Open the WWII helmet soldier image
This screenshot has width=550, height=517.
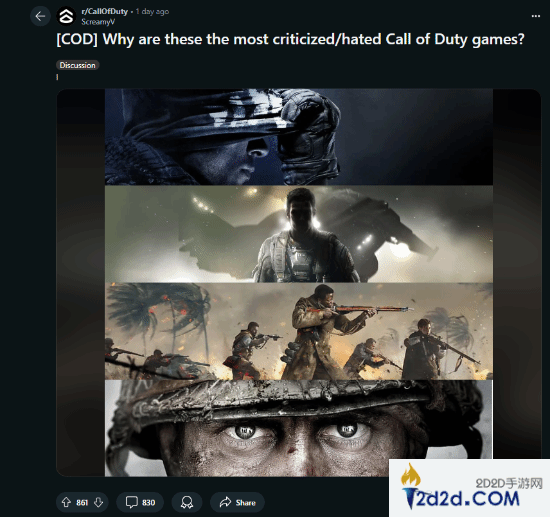click(299, 428)
